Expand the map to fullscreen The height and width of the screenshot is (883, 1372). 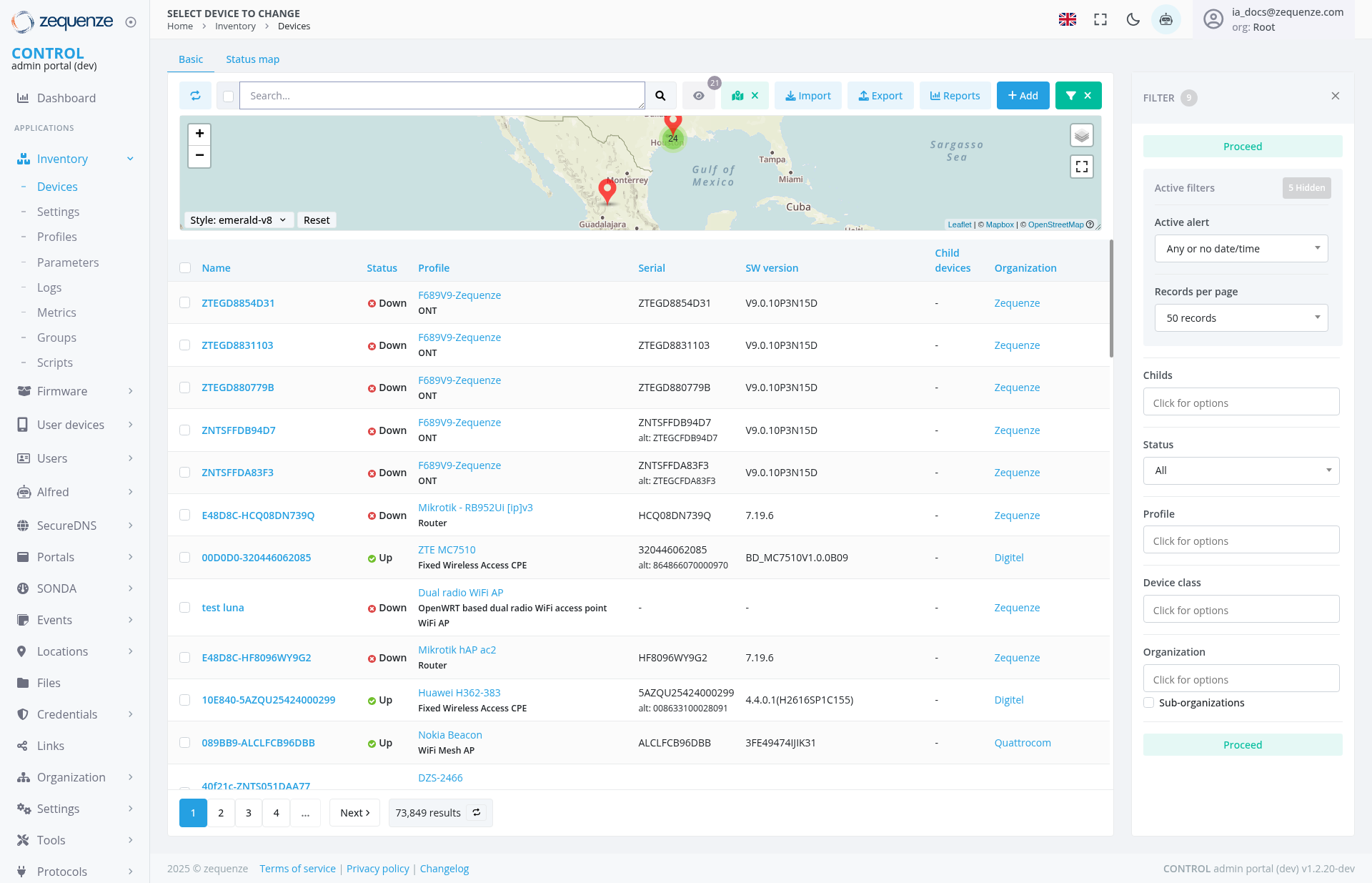(1082, 167)
